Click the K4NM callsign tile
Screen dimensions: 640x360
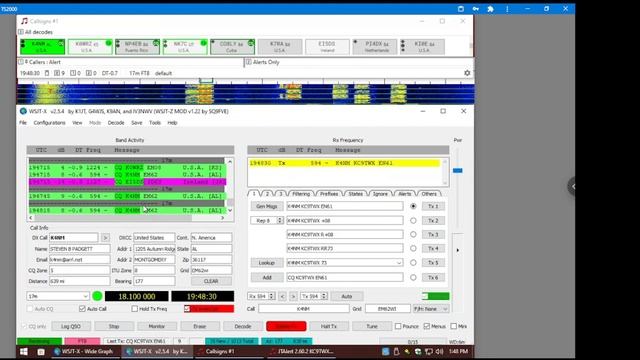(42, 47)
